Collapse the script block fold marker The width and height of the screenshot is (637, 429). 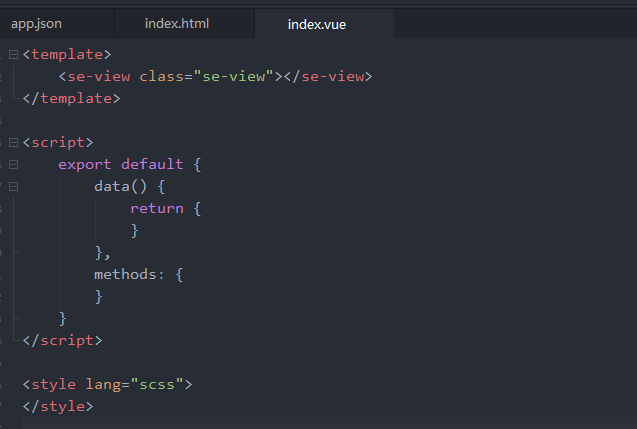click(x=13, y=143)
